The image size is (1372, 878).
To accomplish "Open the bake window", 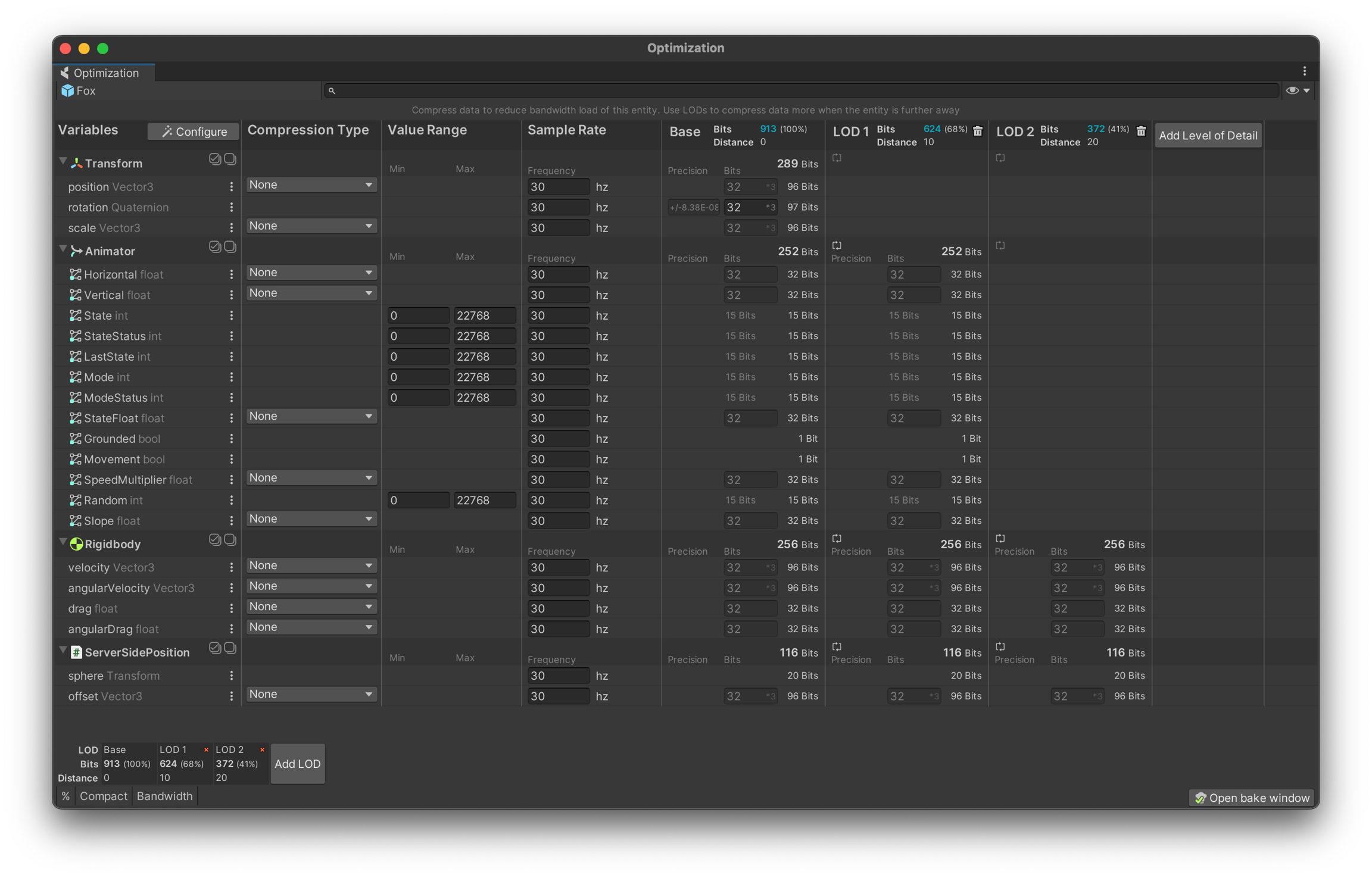I will (1252, 798).
